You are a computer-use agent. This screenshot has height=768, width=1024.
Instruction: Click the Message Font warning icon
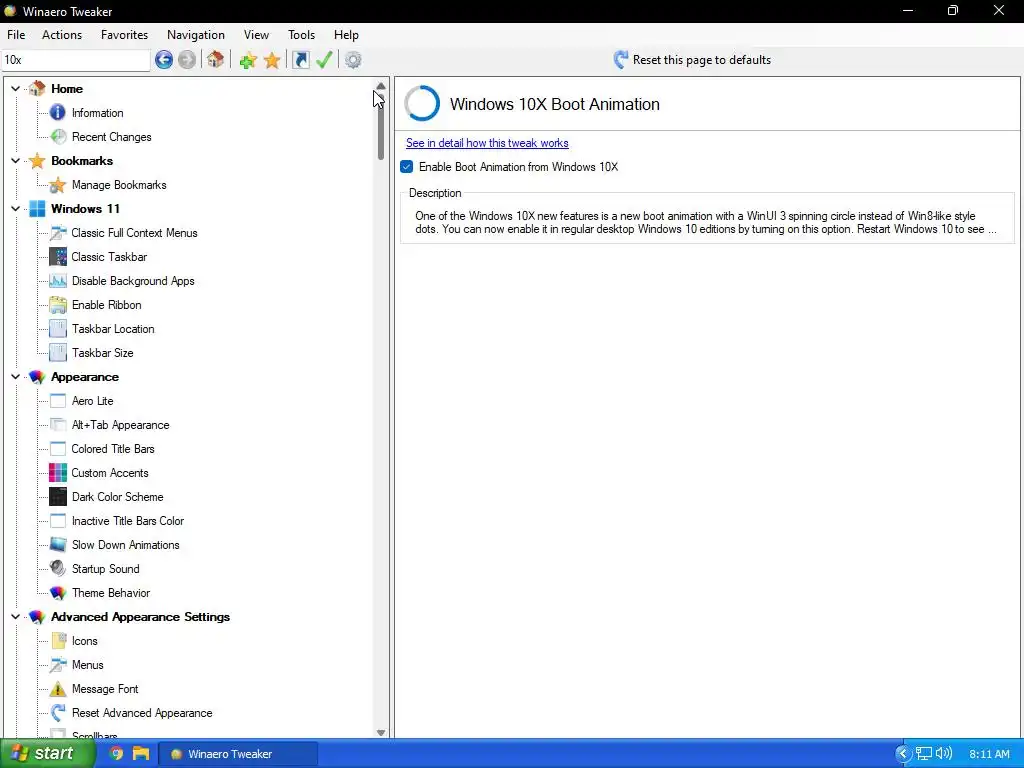(x=58, y=689)
